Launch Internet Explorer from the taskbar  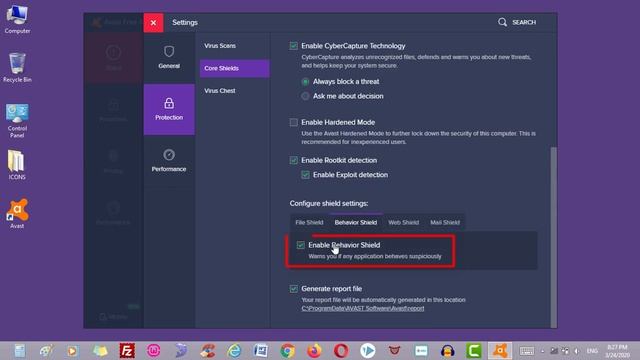pyautogui.click(x=234, y=351)
